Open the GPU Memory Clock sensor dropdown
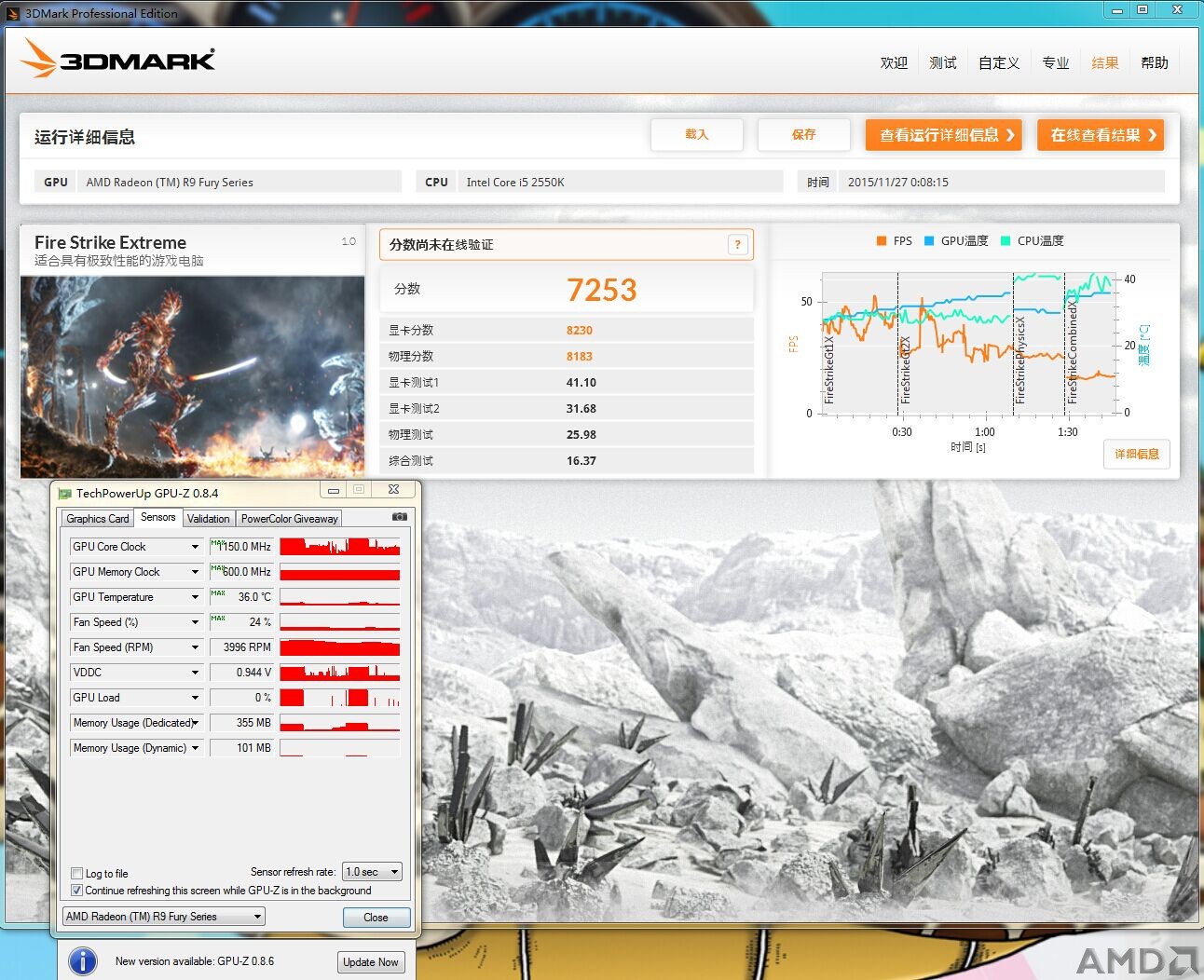 [x=195, y=572]
